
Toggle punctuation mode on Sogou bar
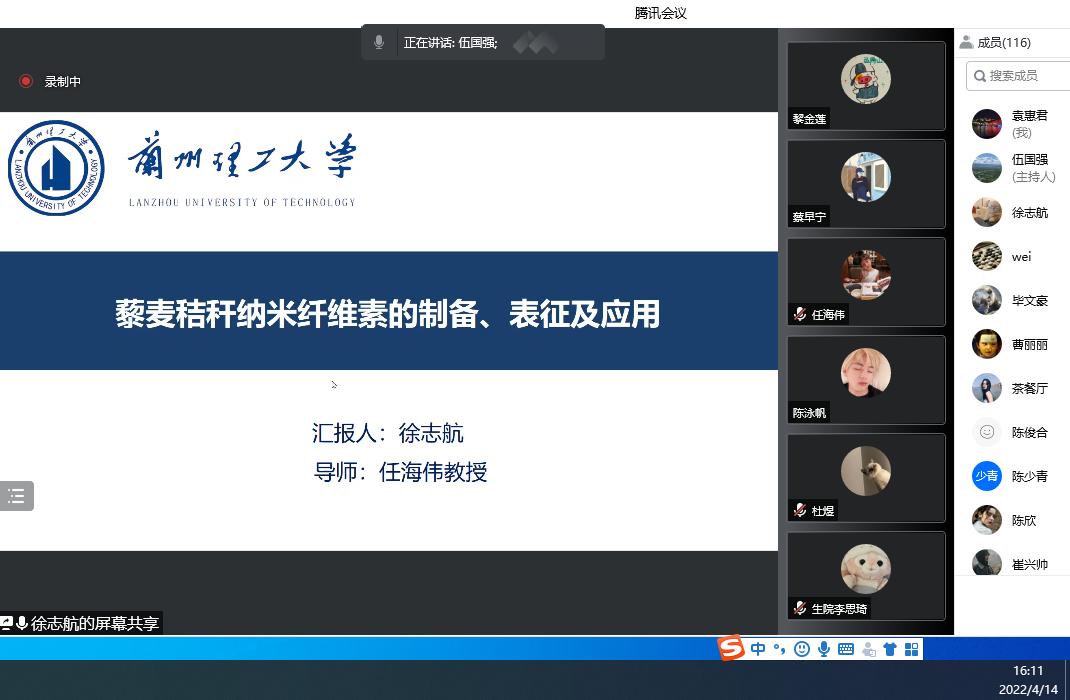[779, 649]
